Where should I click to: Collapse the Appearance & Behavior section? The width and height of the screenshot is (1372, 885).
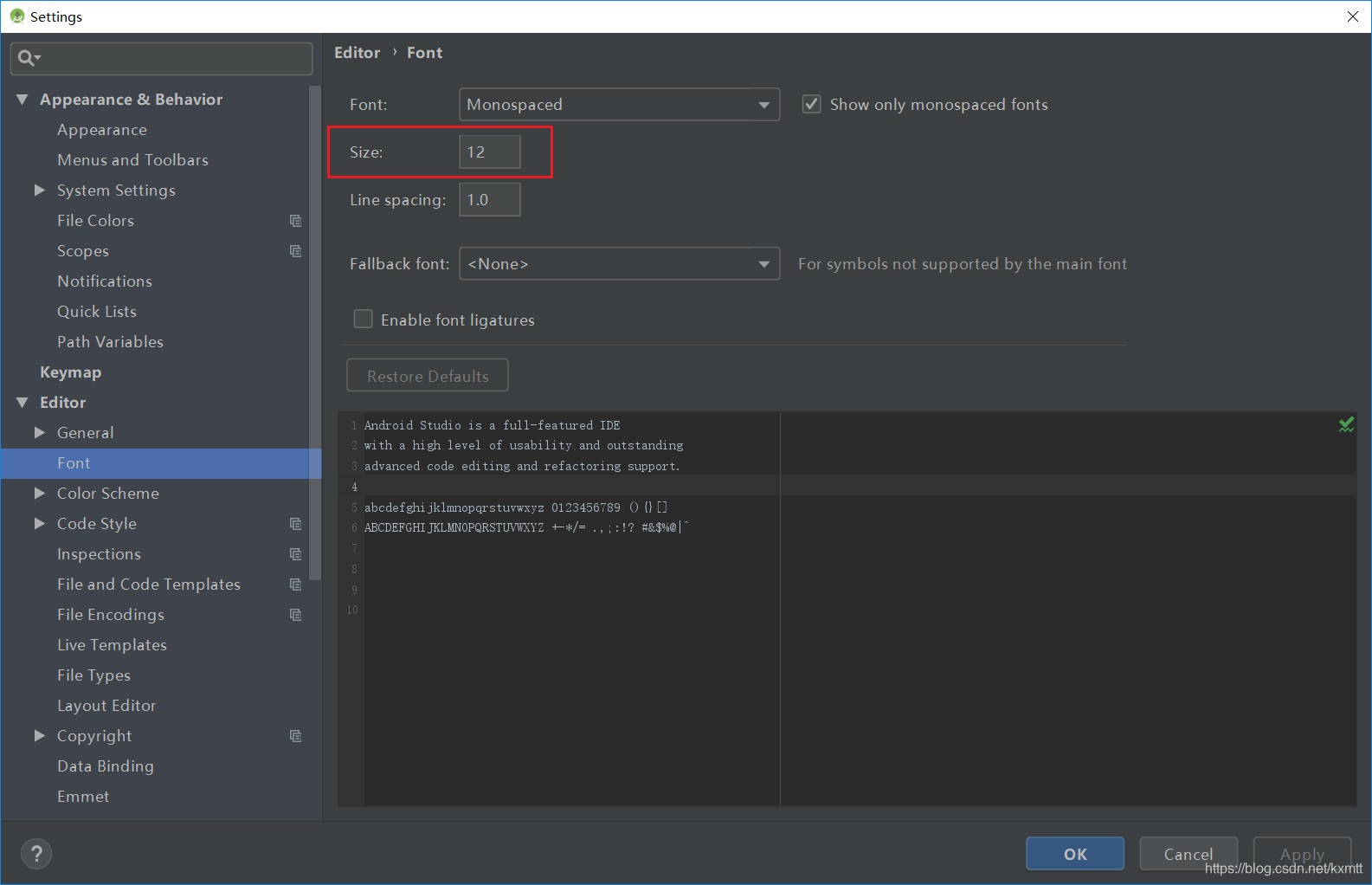[23, 100]
